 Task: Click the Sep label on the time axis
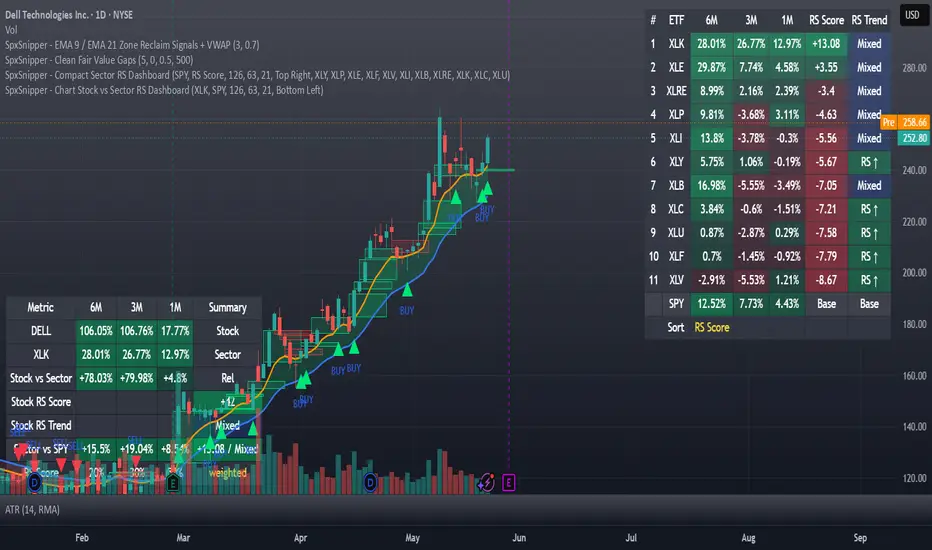860,538
